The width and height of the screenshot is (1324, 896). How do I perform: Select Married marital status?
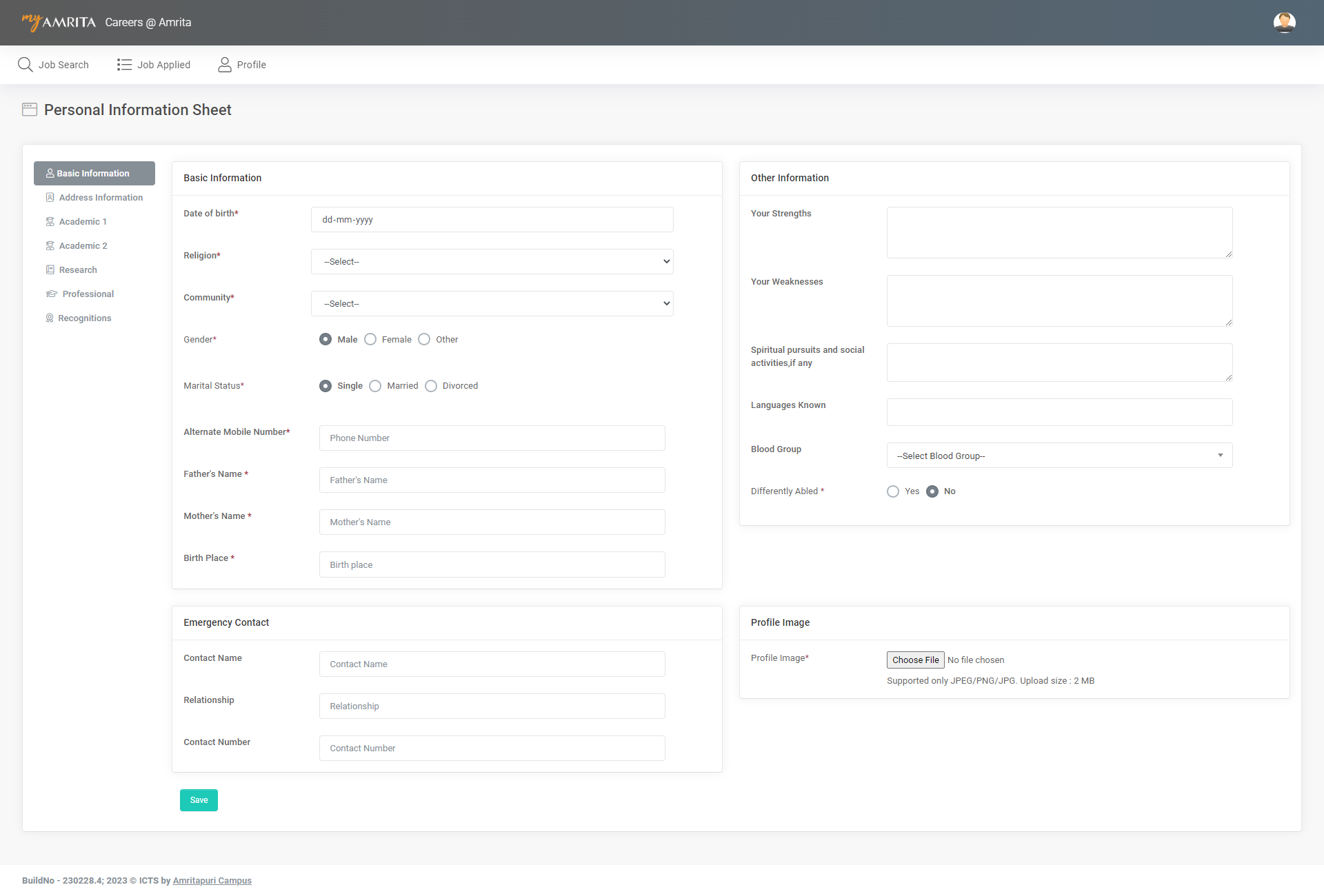tap(375, 386)
